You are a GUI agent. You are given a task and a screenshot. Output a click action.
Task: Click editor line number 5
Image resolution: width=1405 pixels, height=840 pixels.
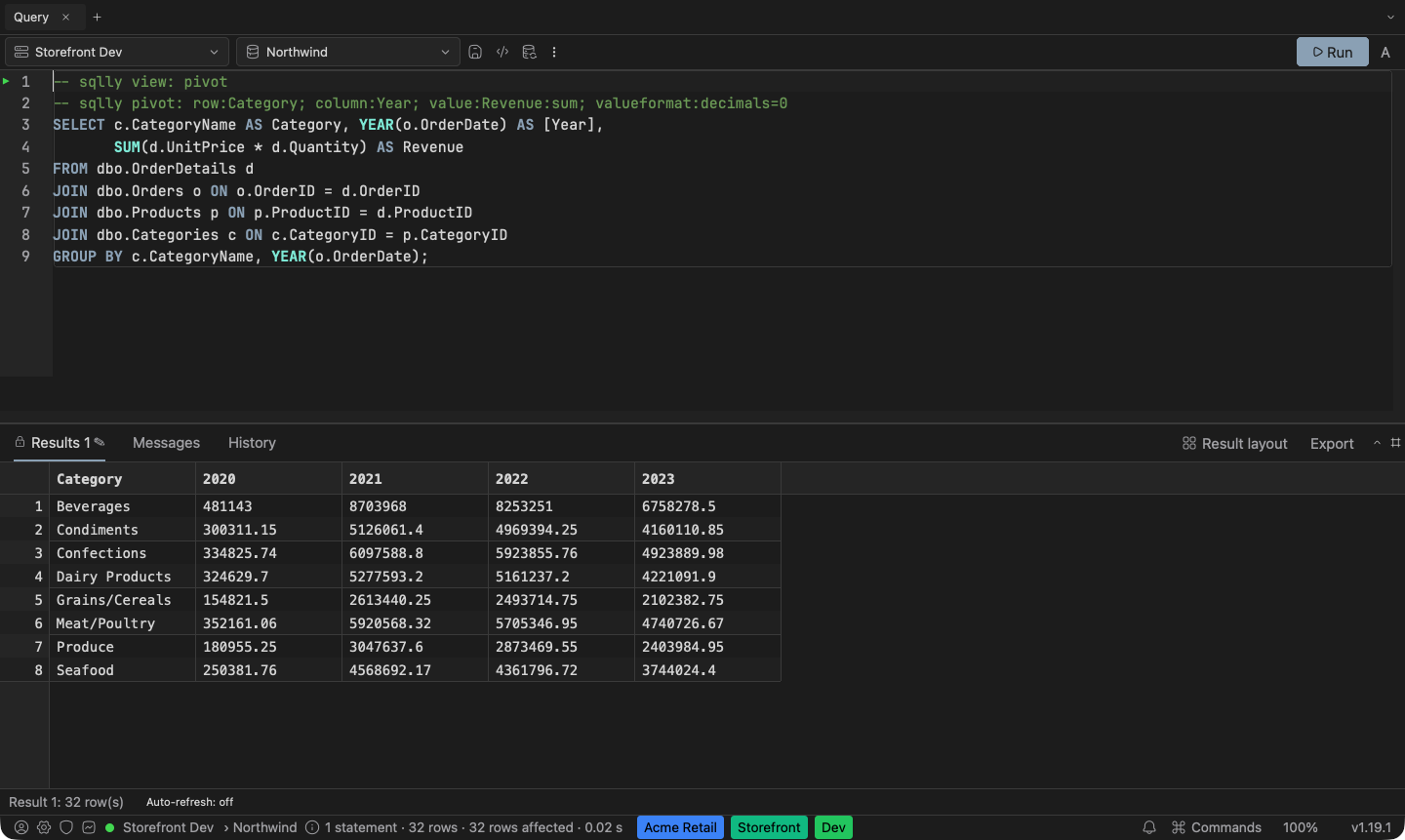pos(25,169)
